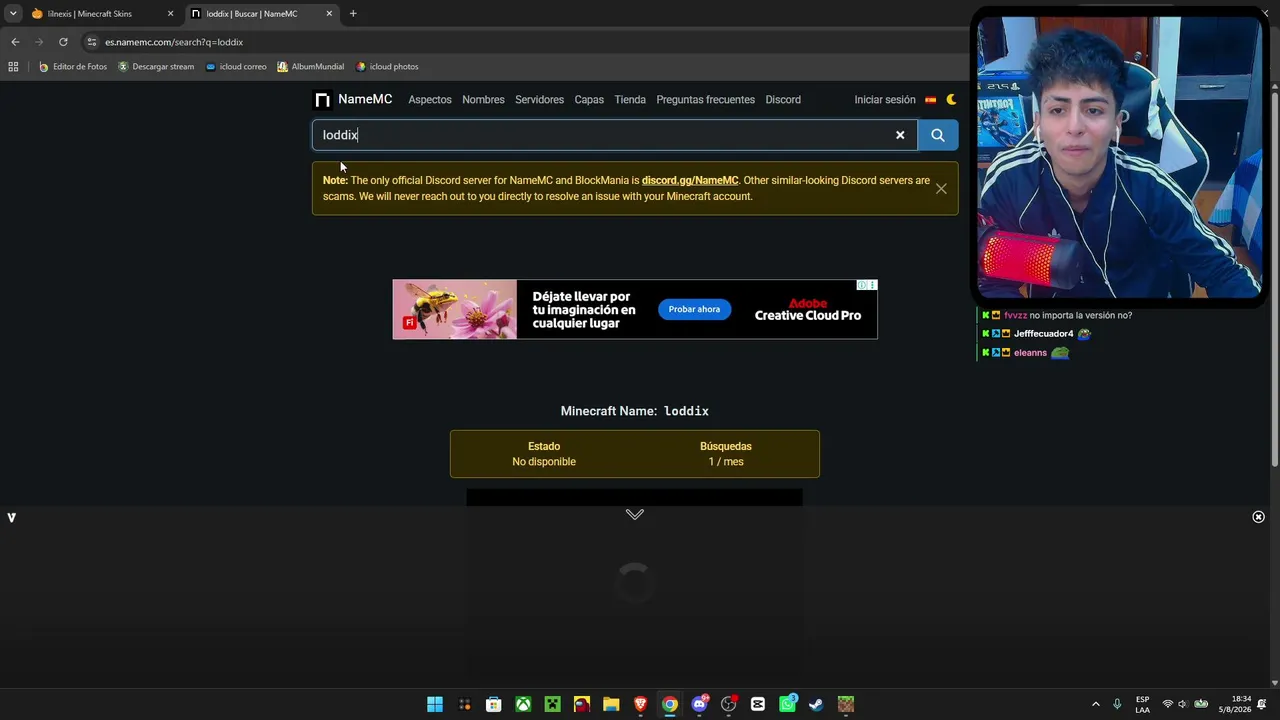
Task: Open icloud photos bookmark
Action: 387,67
